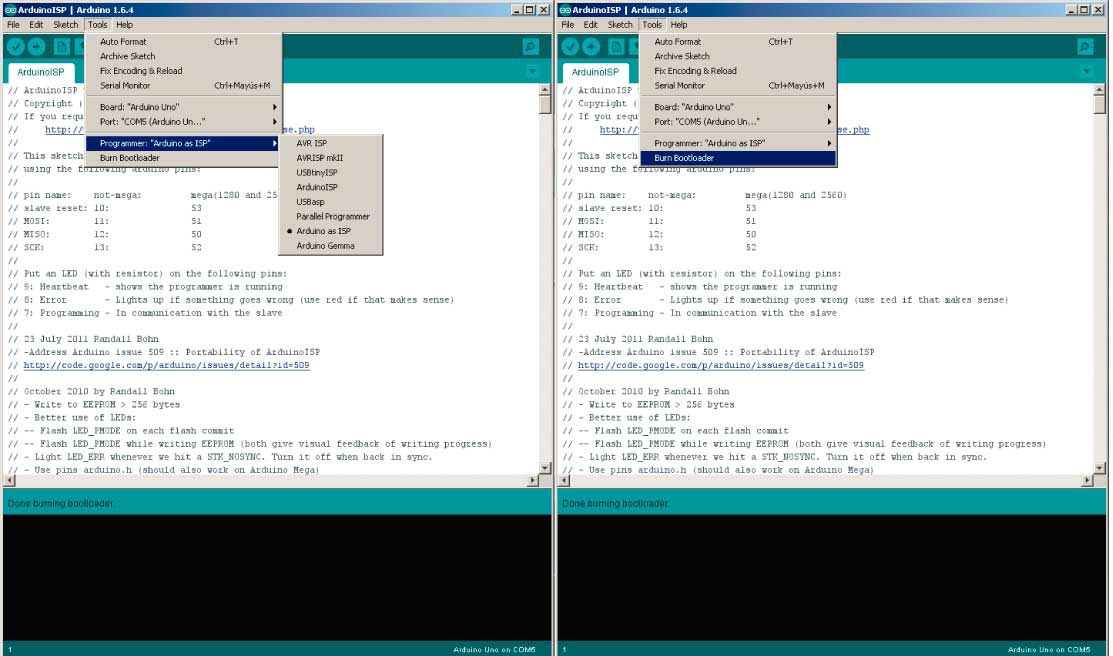Image resolution: width=1113 pixels, height=656 pixels.
Task: Open Serial Monitor magnifier icon in right window
Action: click(x=1085, y=47)
